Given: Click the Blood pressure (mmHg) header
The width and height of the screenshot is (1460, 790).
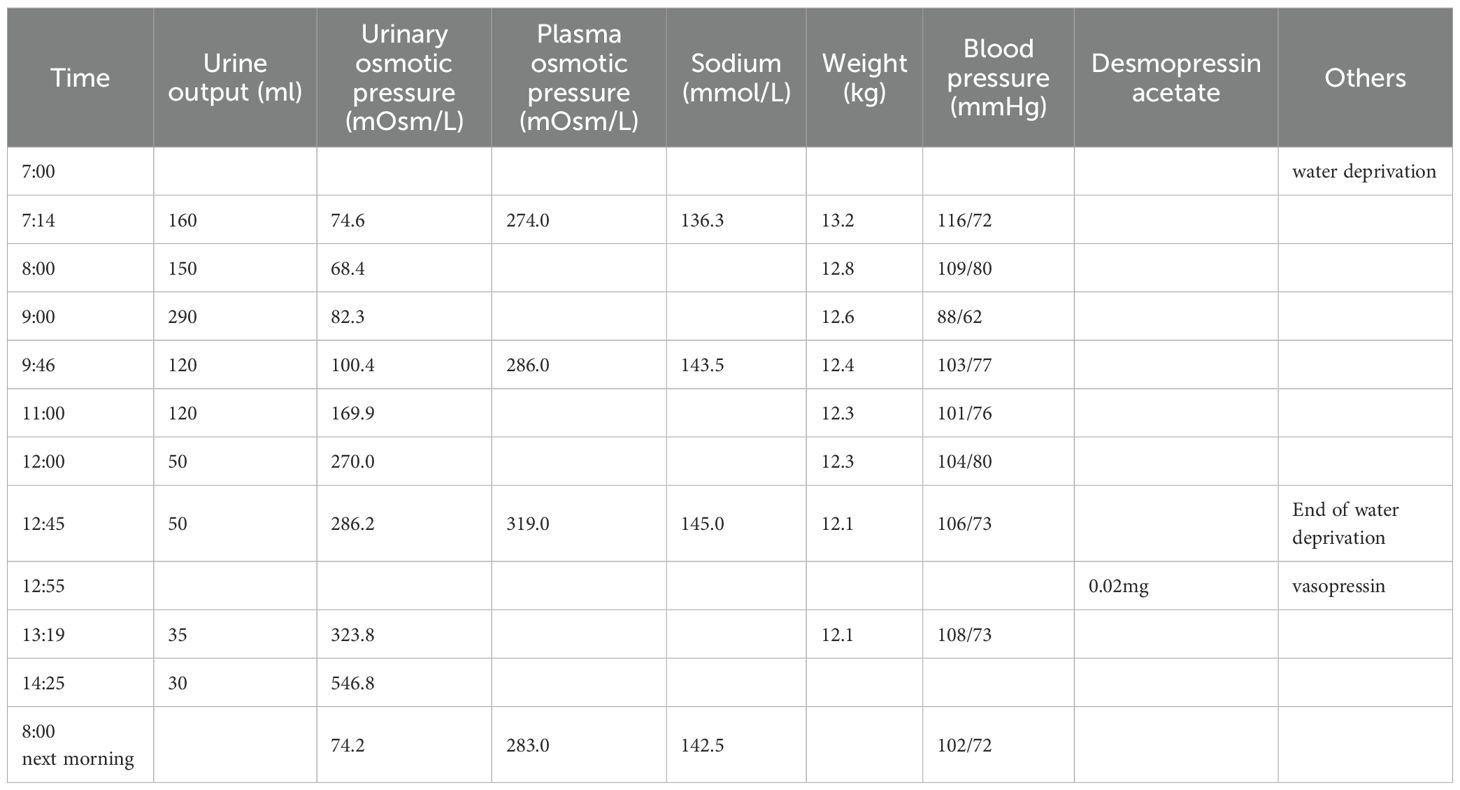Looking at the screenshot, I should (998, 78).
